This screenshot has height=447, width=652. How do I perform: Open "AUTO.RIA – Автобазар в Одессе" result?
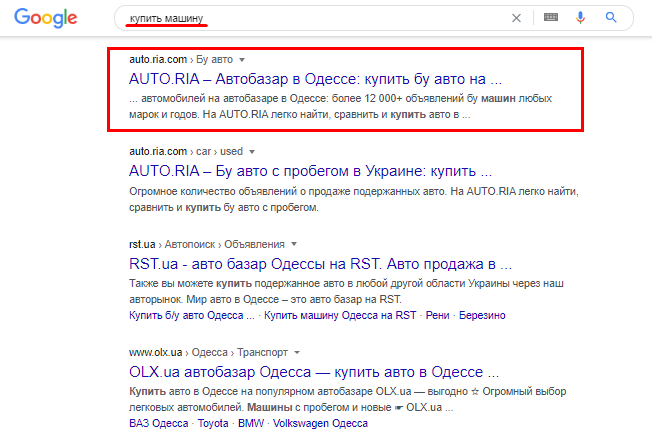point(315,79)
